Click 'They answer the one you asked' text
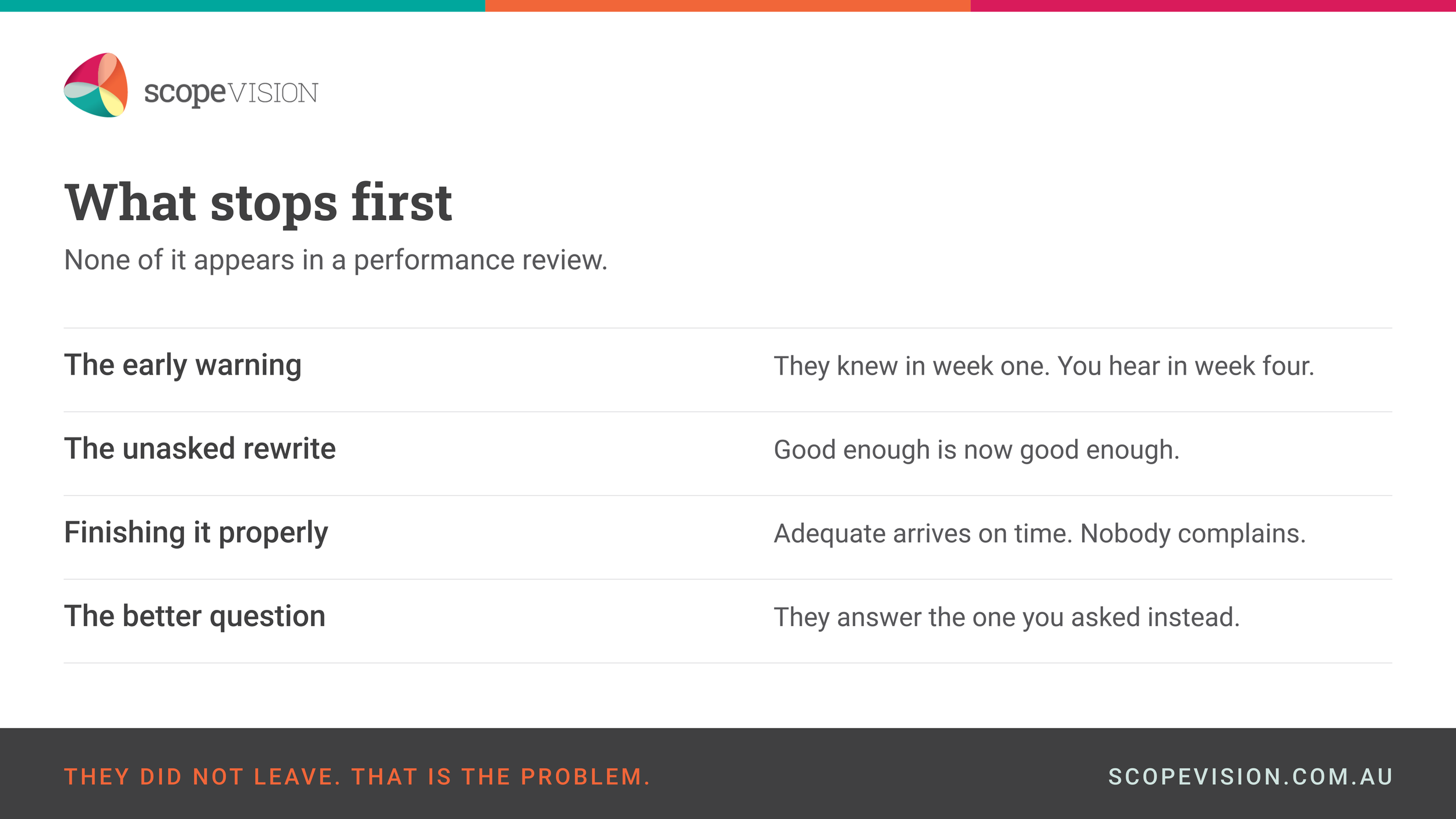 coord(1006,617)
